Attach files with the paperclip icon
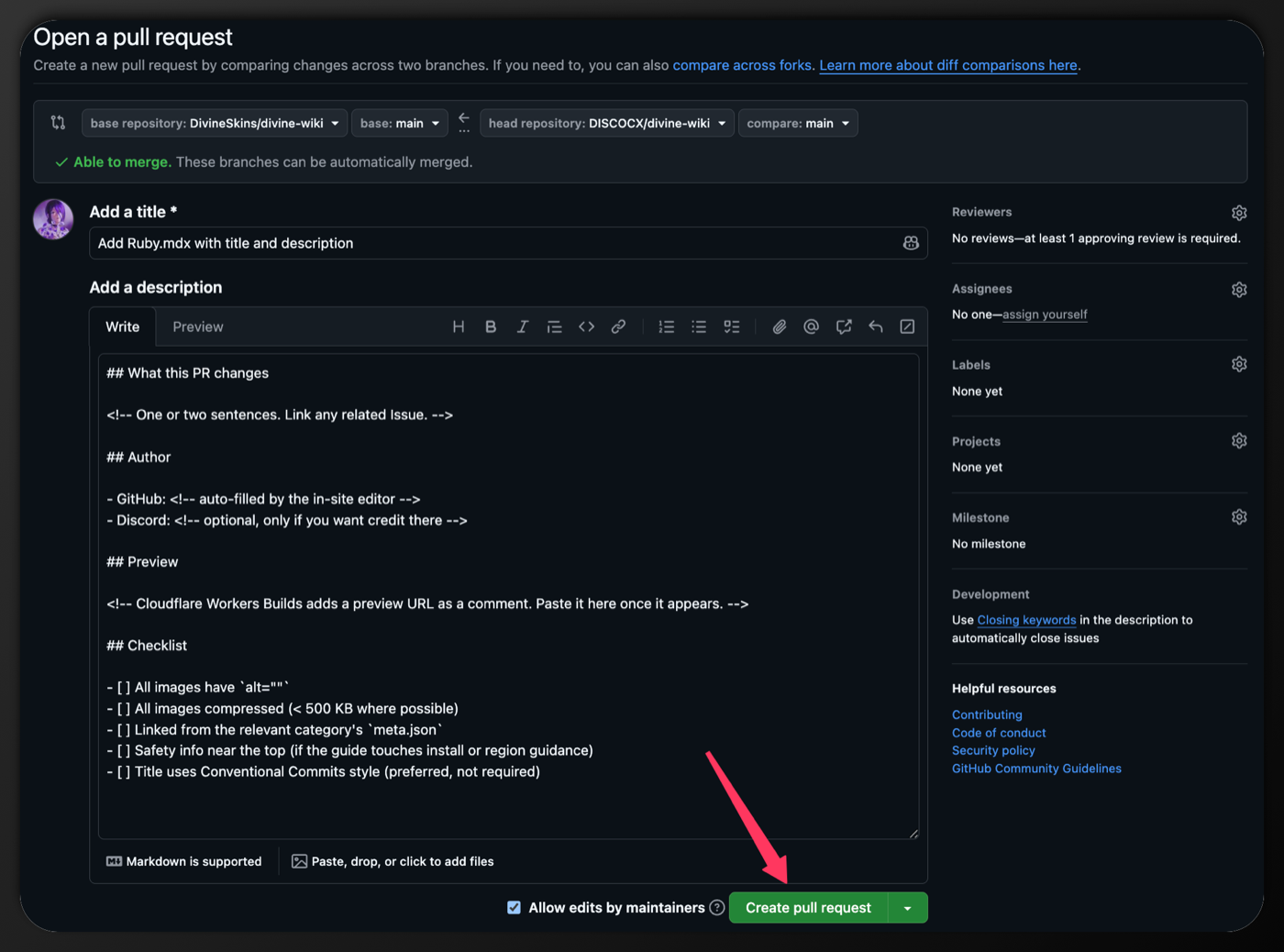The height and width of the screenshot is (952, 1284). click(780, 327)
